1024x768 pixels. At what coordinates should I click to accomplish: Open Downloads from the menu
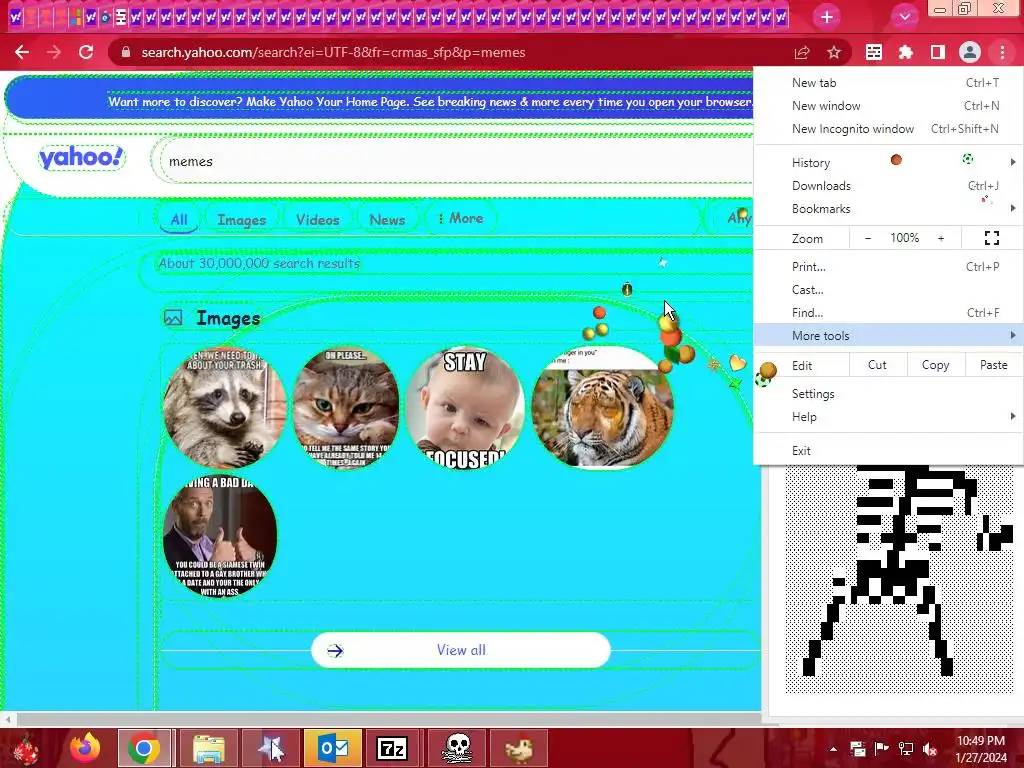point(888,186)
